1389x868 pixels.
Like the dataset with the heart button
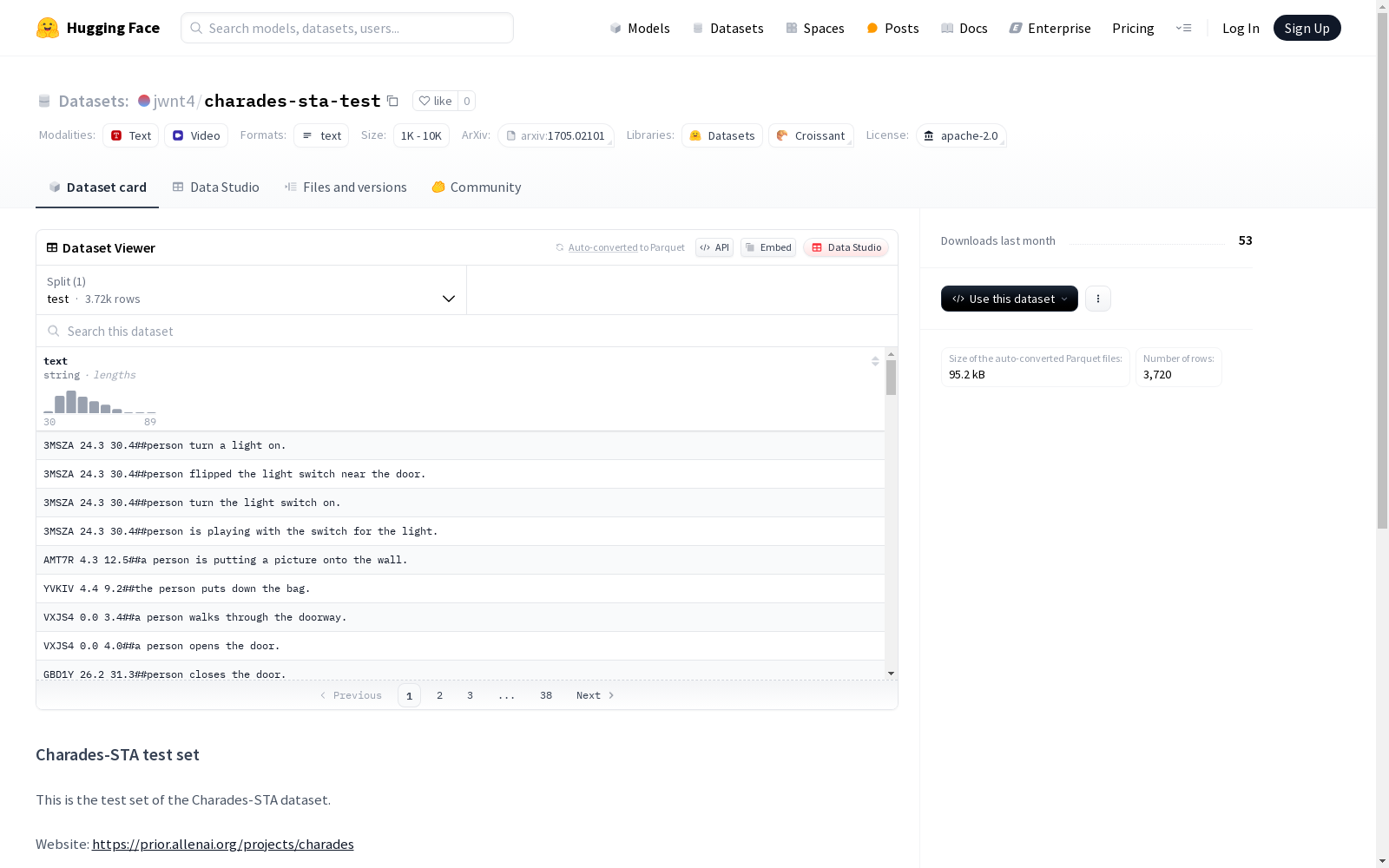435,101
